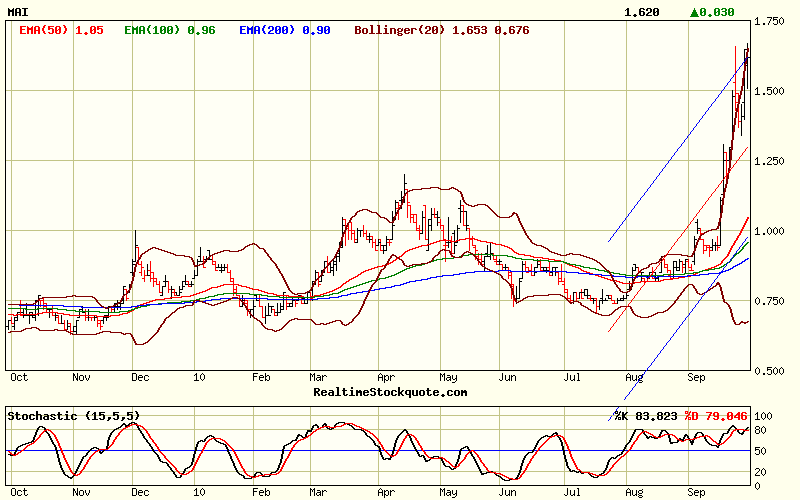
Task: Click the %K 83.023 readout
Action: [645, 415]
